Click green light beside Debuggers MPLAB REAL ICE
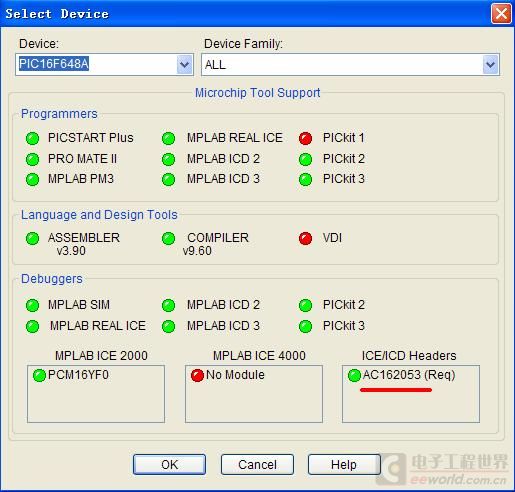This screenshot has height=492, width=515. pos(32,326)
